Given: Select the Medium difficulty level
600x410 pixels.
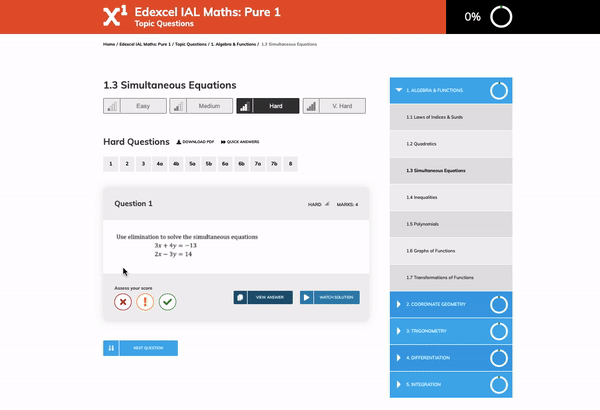Looking at the screenshot, I should click(x=198, y=106).
